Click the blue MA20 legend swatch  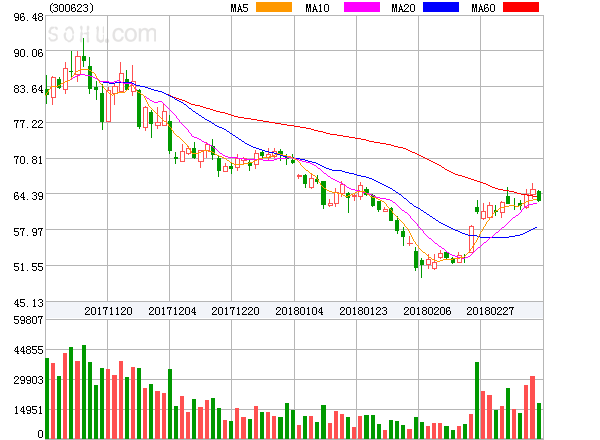coord(441,7)
